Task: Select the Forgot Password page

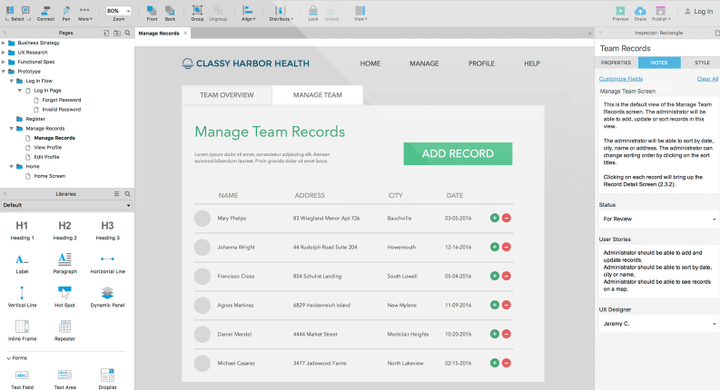Action: 62,100
